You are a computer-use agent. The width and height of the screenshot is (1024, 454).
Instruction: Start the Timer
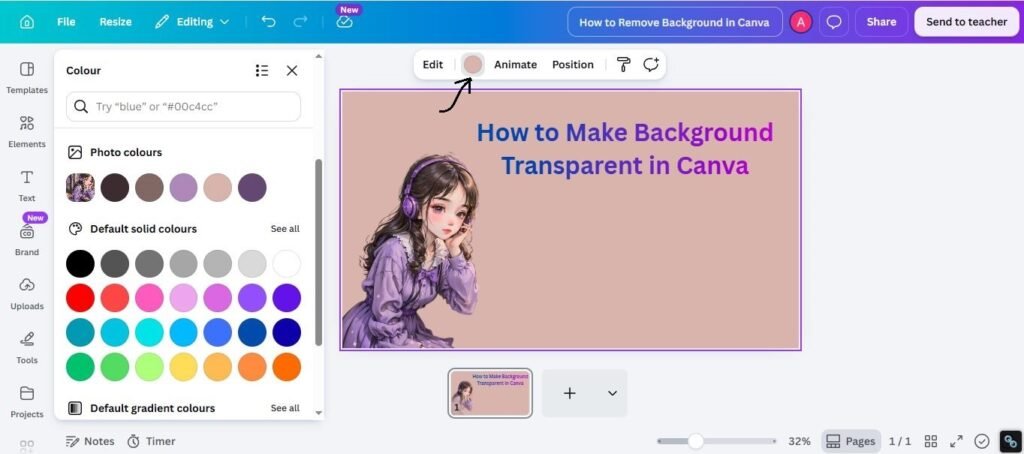(151, 442)
